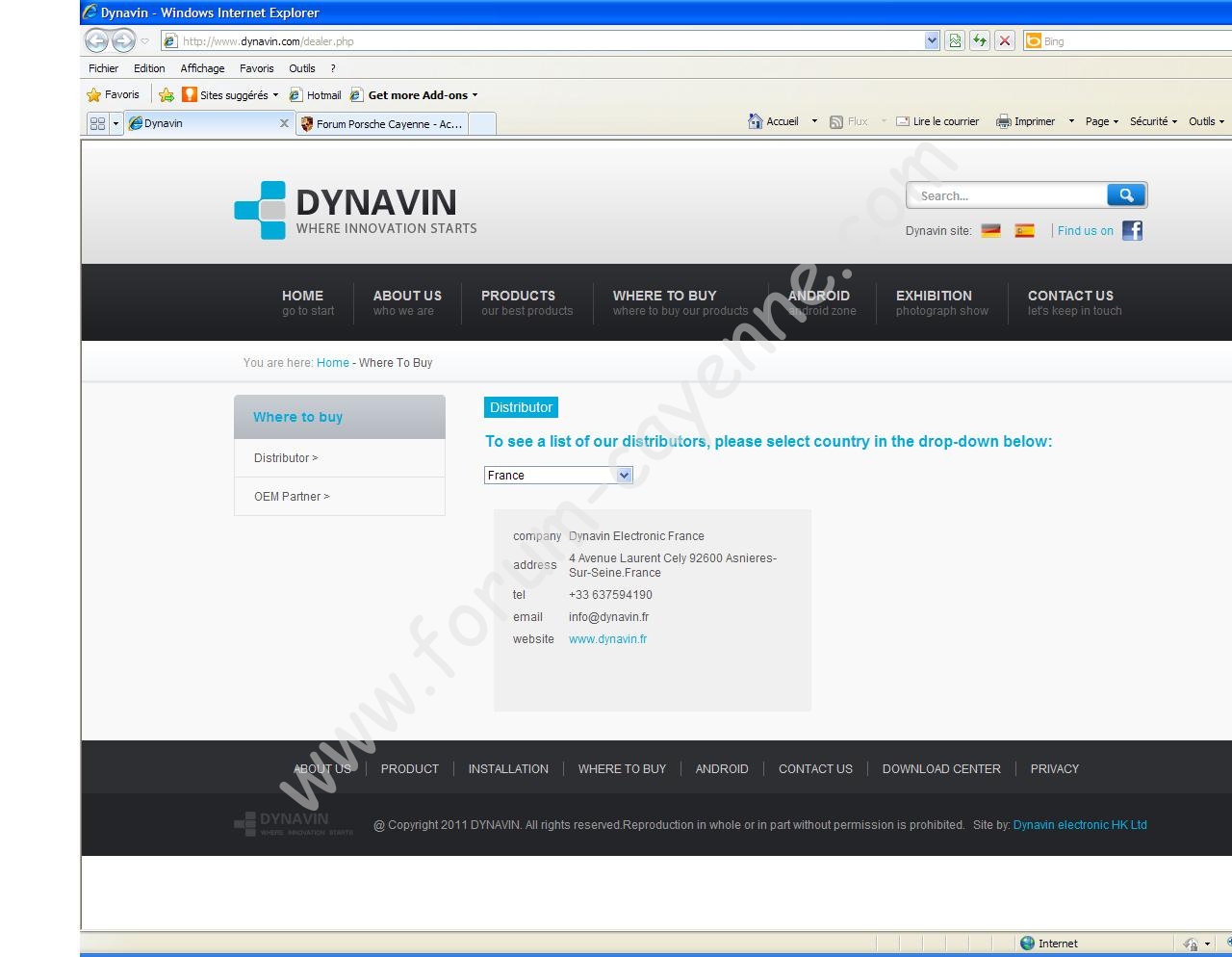1232x957 pixels.
Task: Click the website Search text field
Action: pyautogui.click(x=1009, y=195)
